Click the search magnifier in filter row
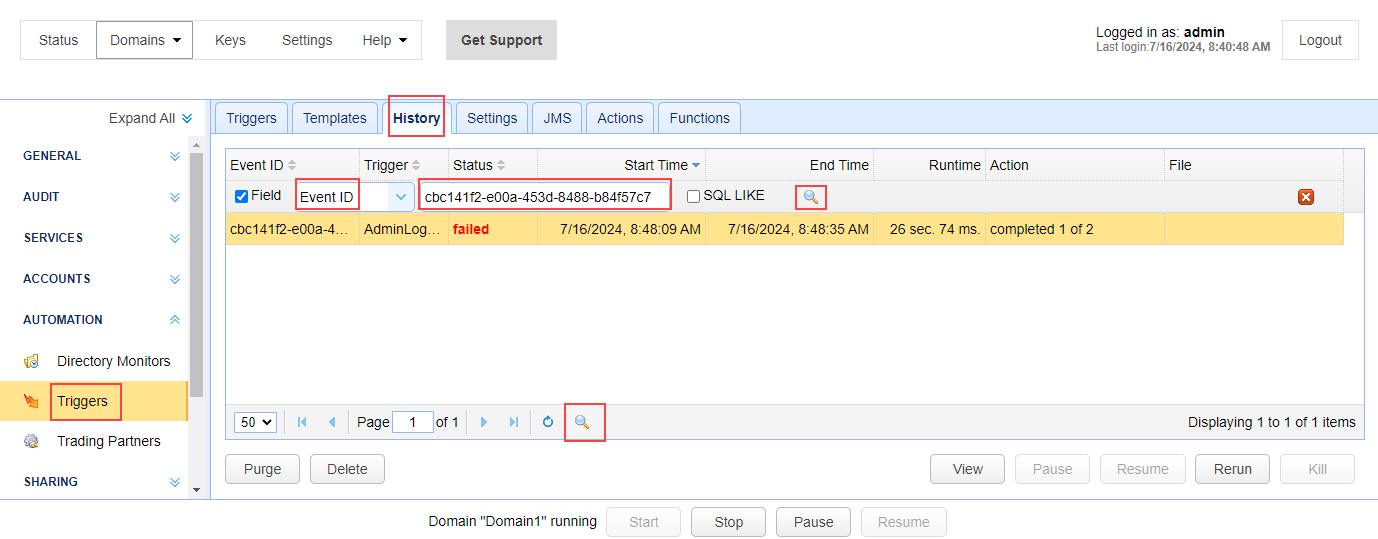 tap(811, 197)
